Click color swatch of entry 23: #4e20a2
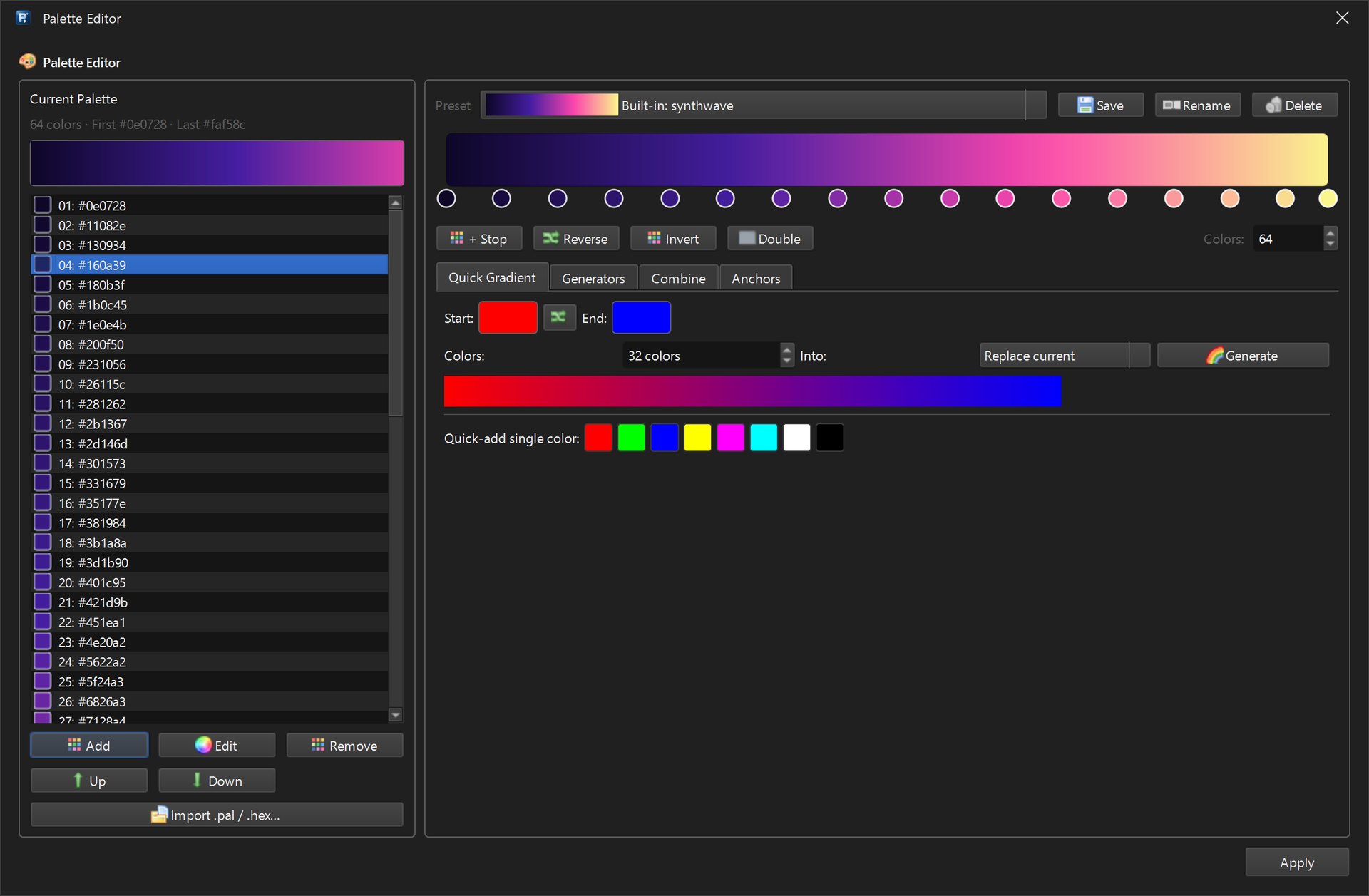This screenshot has width=1369, height=896. 43,642
